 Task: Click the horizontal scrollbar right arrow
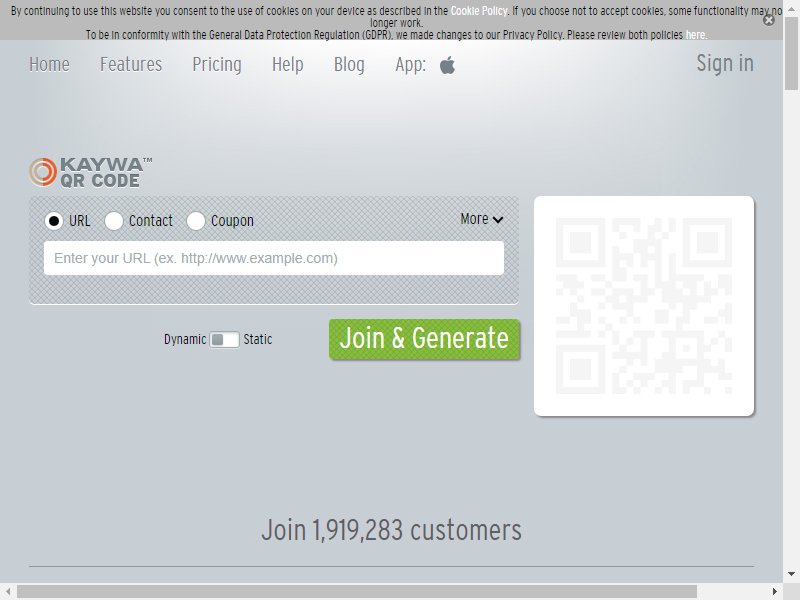tap(775, 591)
